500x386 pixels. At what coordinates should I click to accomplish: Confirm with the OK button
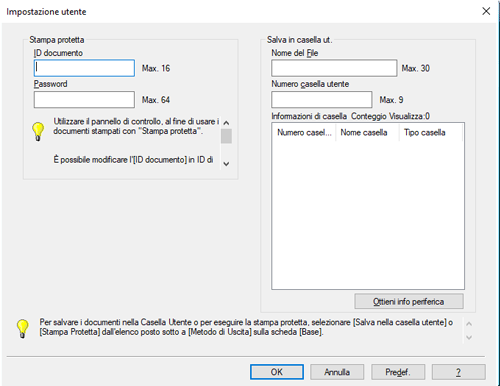tap(277, 372)
